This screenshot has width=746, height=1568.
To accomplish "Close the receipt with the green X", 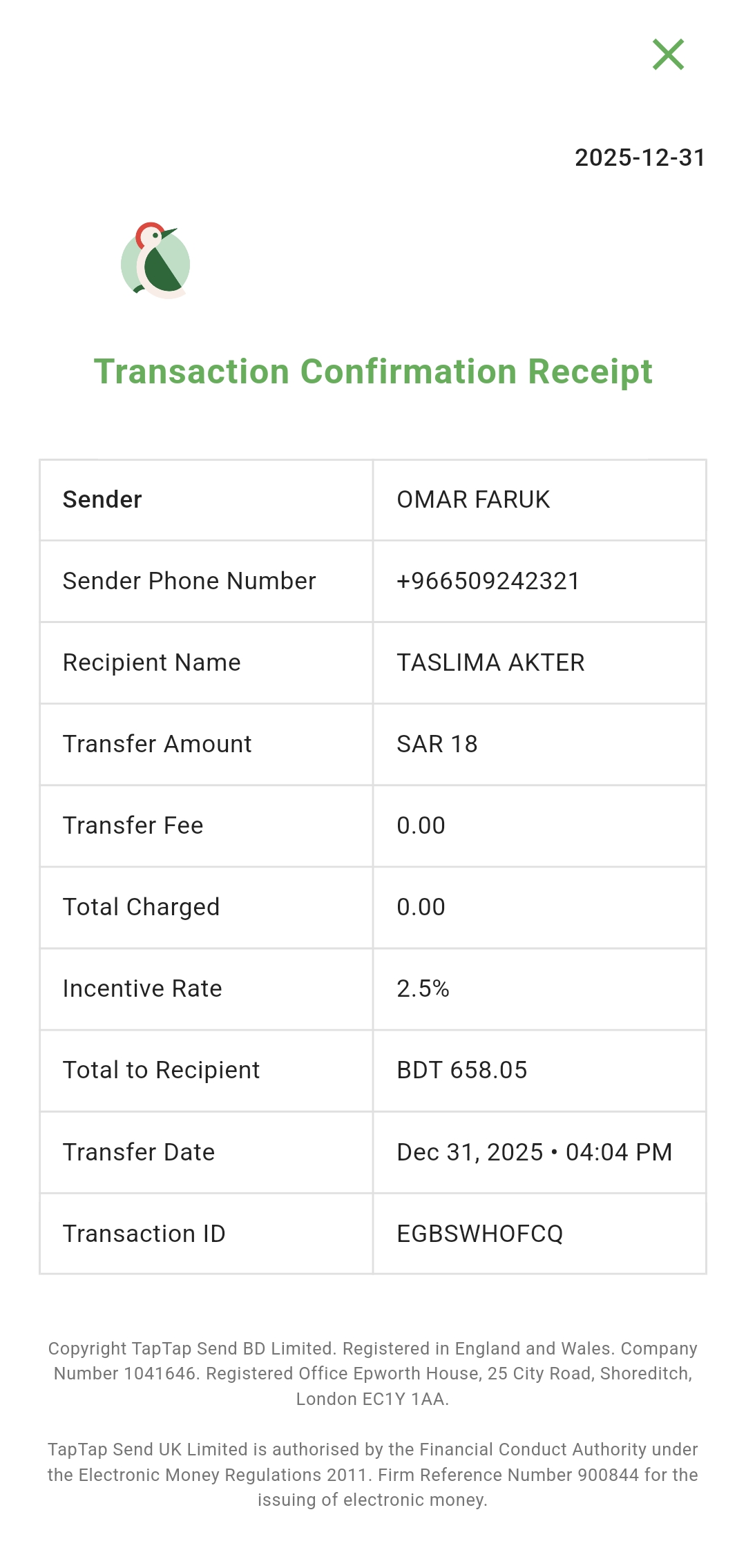I will click(x=668, y=55).
